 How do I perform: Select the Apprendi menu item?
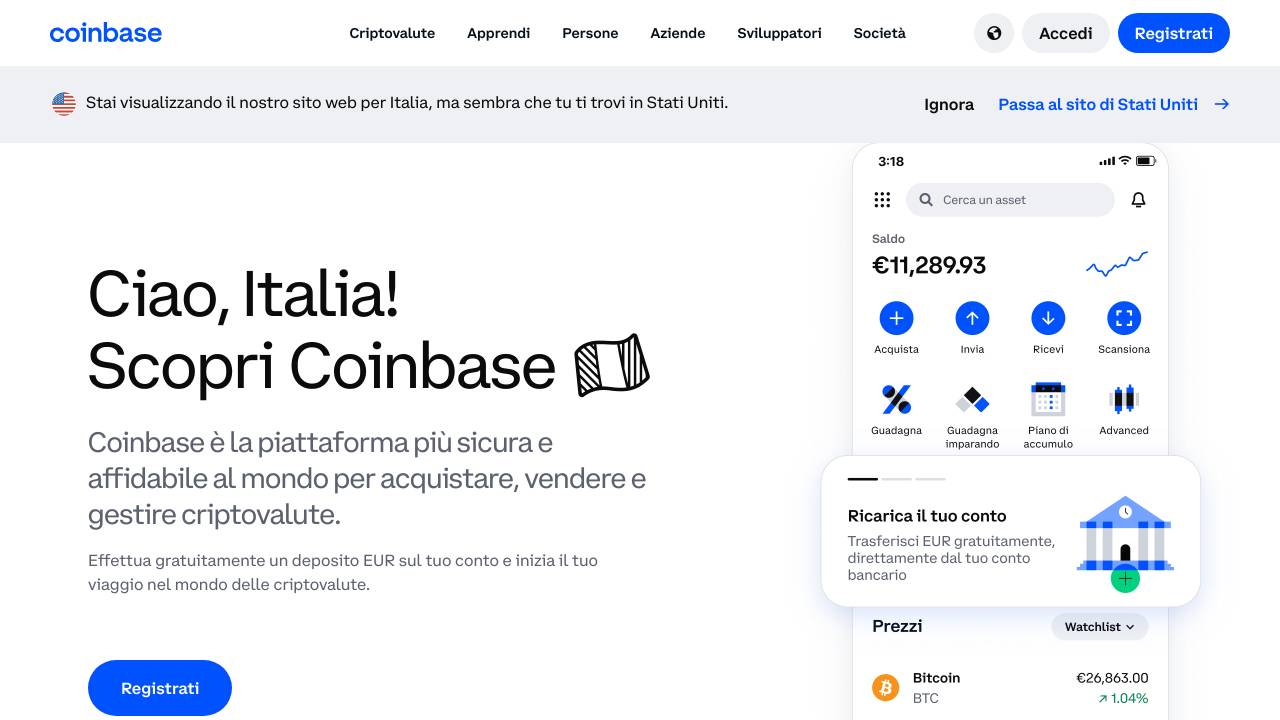click(498, 33)
